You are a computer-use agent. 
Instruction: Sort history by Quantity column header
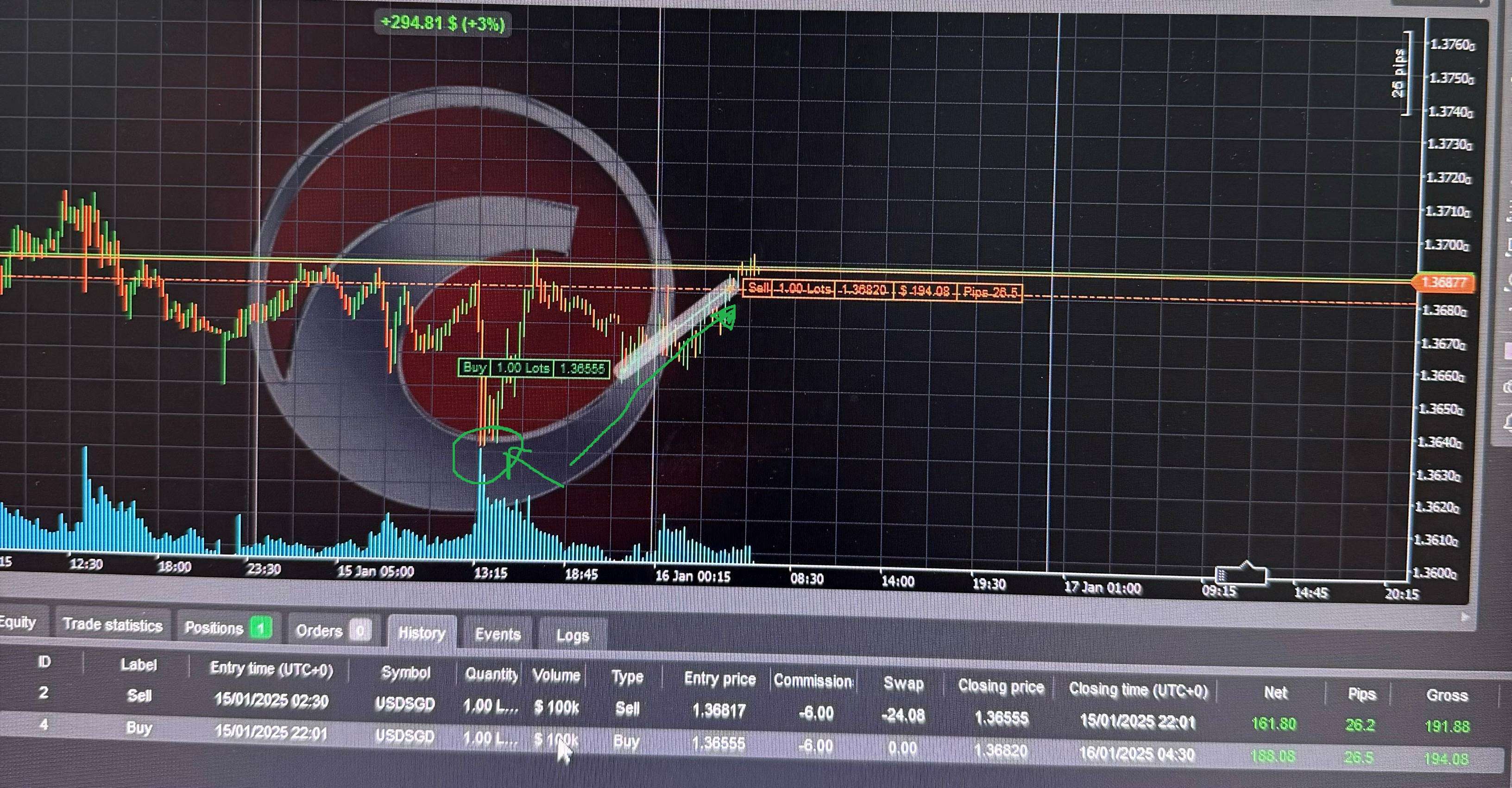point(491,674)
